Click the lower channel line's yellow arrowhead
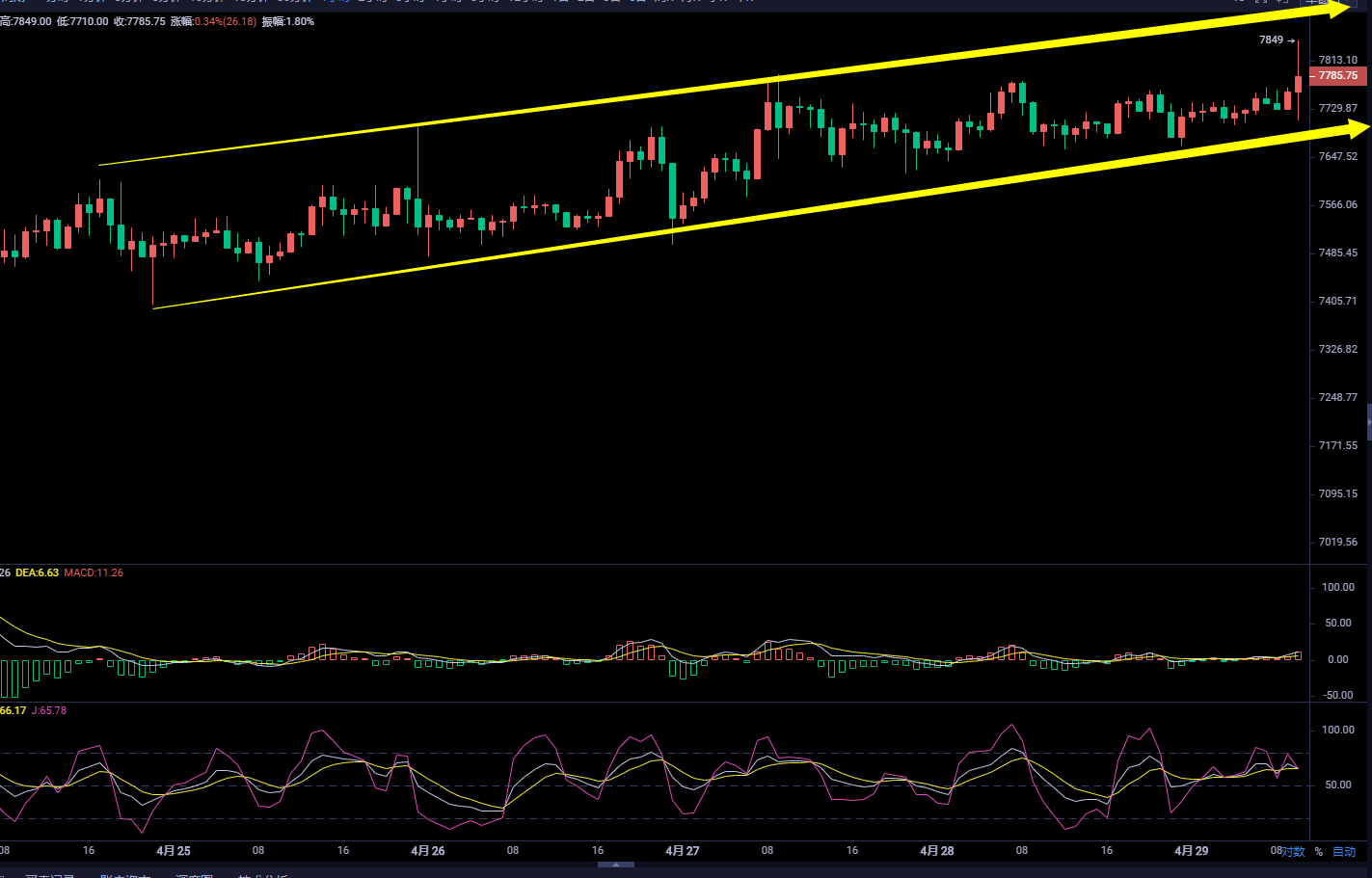This screenshot has width=1372, height=878. pyautogui.click(x=1358, y=127)
